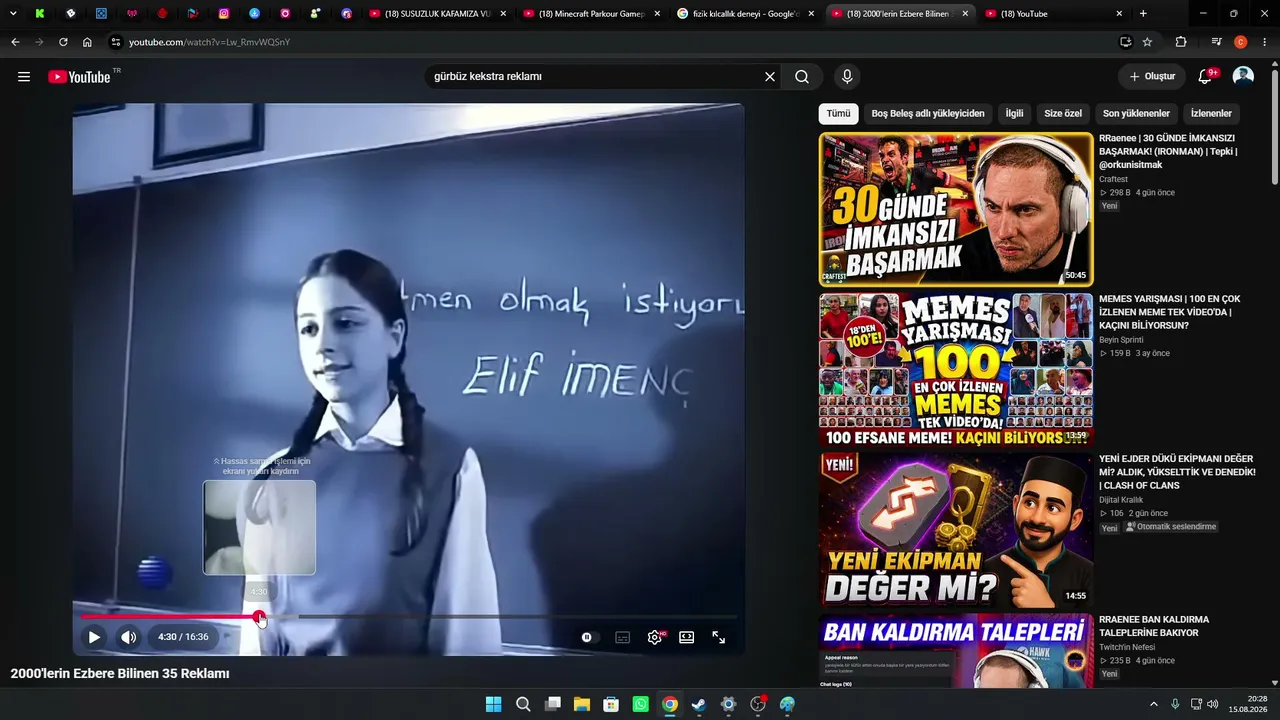This screenshot has width=1280, height=720.
Task: Reload the current page
Action: (x=63, y=42)
